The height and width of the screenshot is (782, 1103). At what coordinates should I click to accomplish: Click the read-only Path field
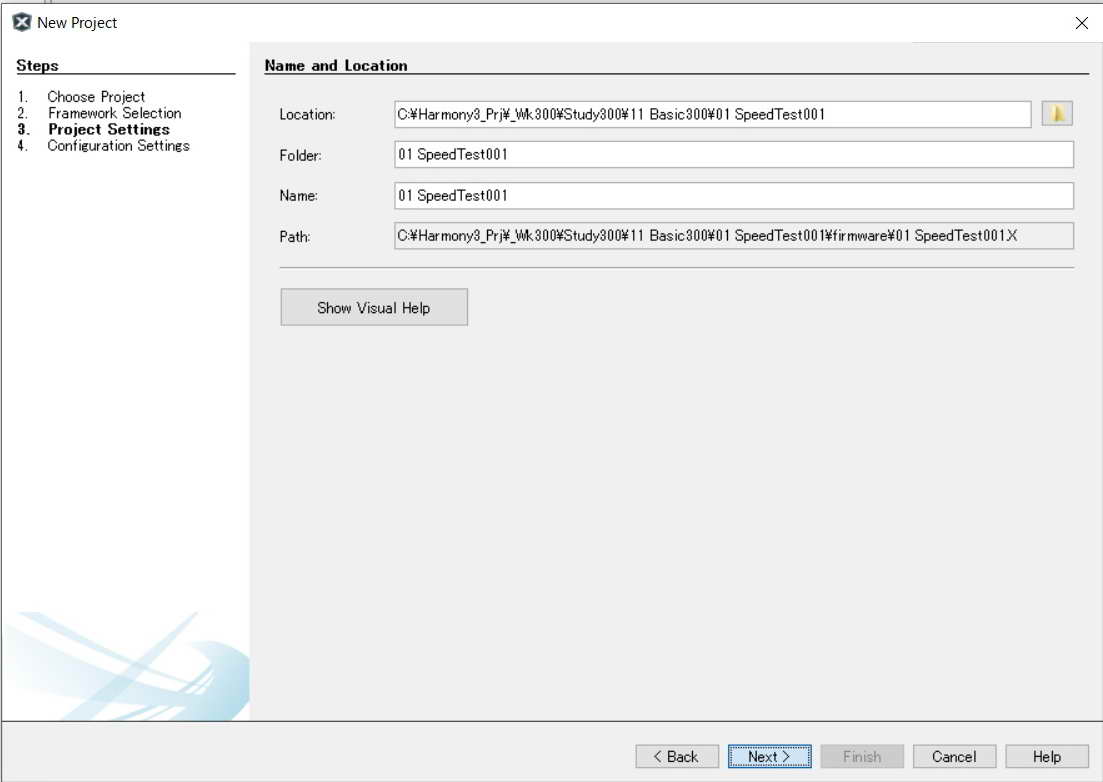[x=733, y=236]
